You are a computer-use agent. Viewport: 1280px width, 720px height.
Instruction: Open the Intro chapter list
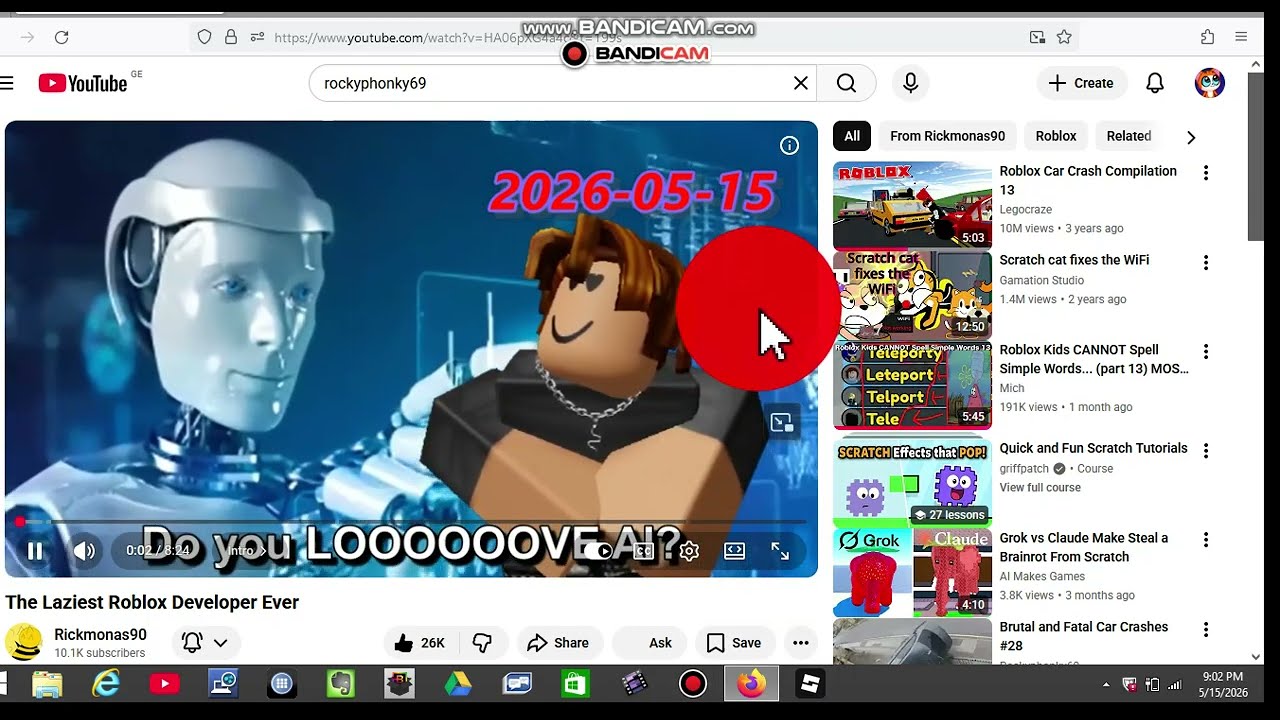click(248, 551)
